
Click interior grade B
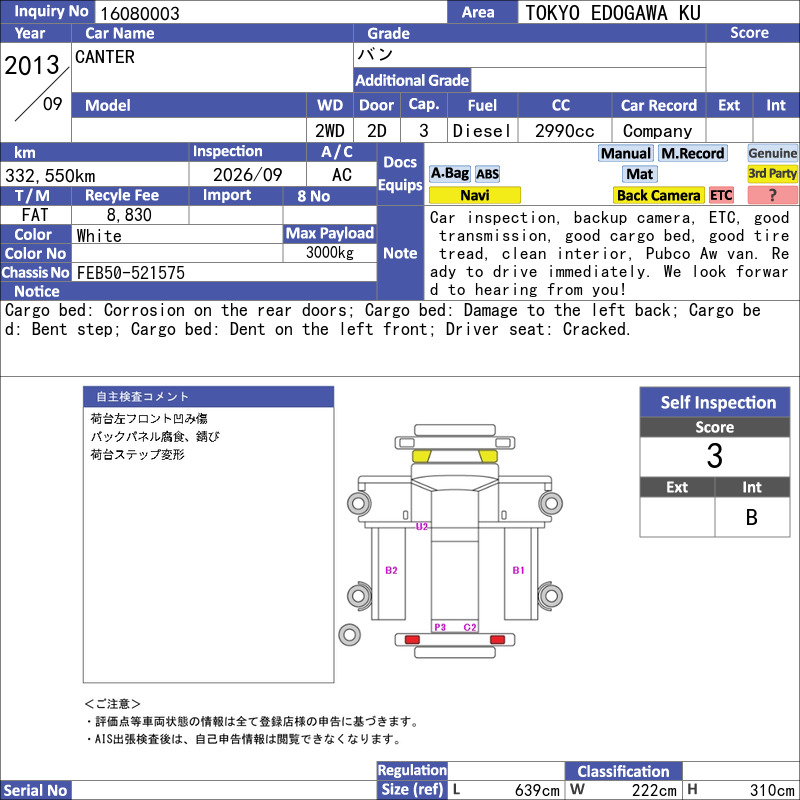click(x=752, y=517)
